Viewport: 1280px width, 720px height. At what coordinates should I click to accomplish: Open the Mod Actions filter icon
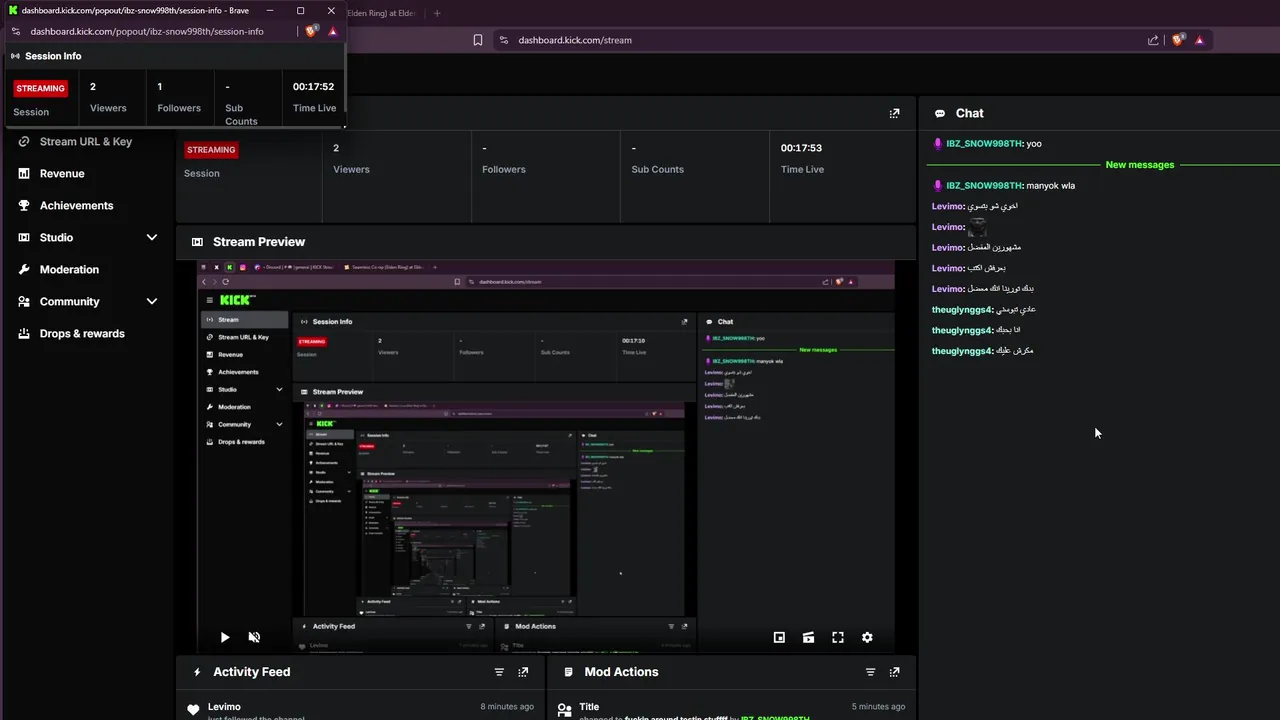click(870, 672)
